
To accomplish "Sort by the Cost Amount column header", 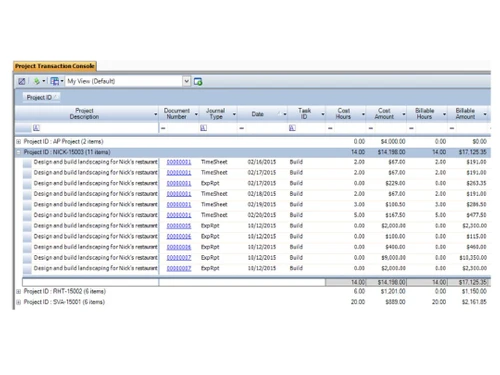I will point(384,114).
